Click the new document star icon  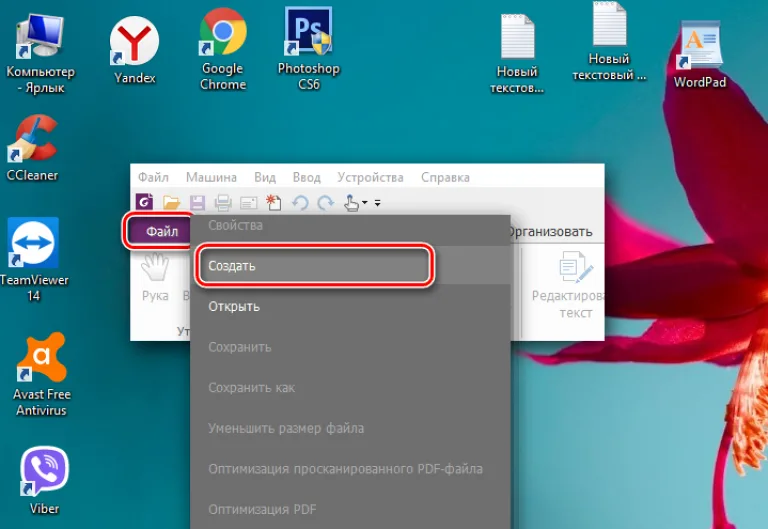(274, 202)
